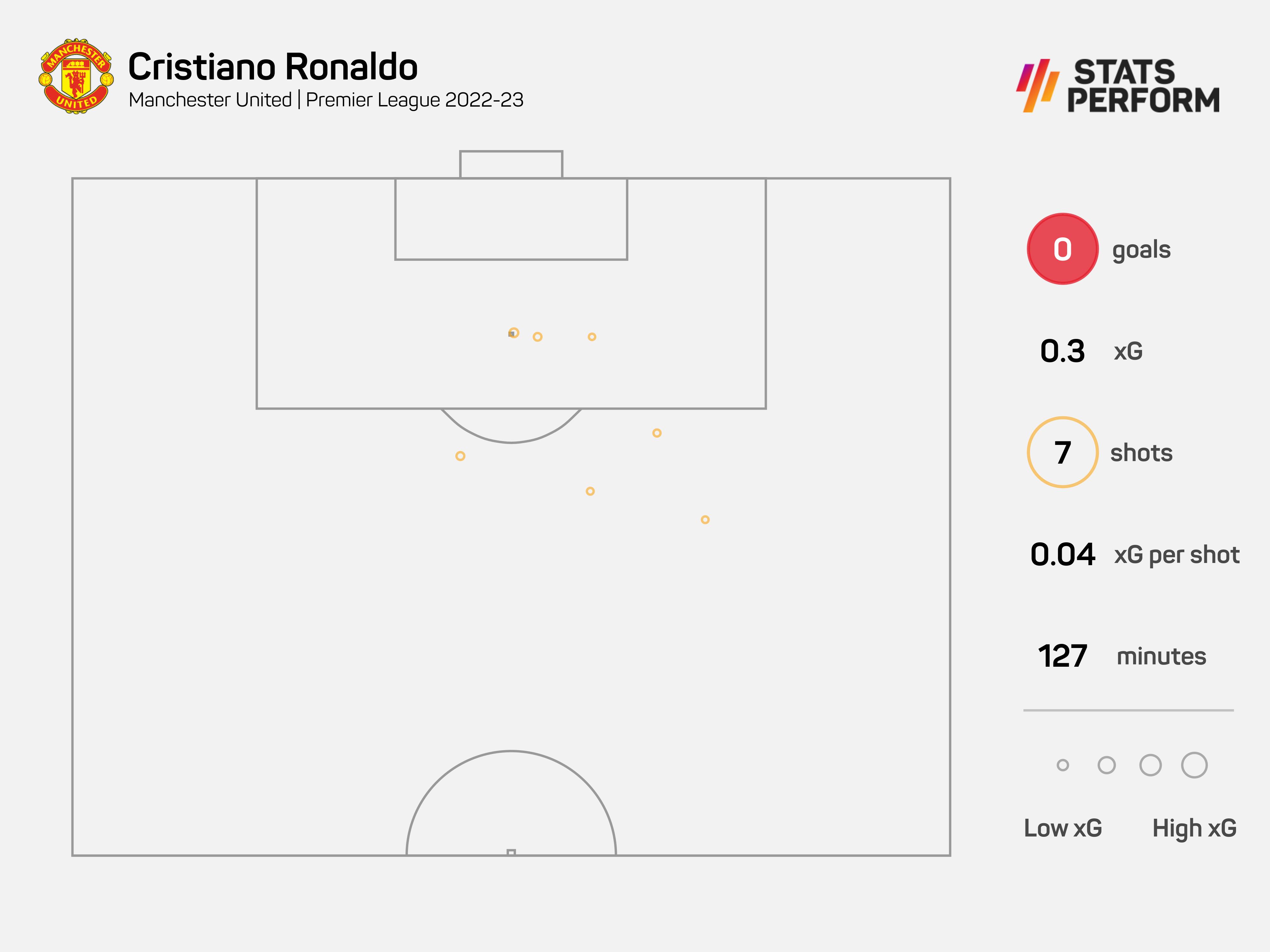The width and height of the screenshot is (1270, 952).
Task: Click the shot marker directly below the penalty arc
Action: click(590, 491)
